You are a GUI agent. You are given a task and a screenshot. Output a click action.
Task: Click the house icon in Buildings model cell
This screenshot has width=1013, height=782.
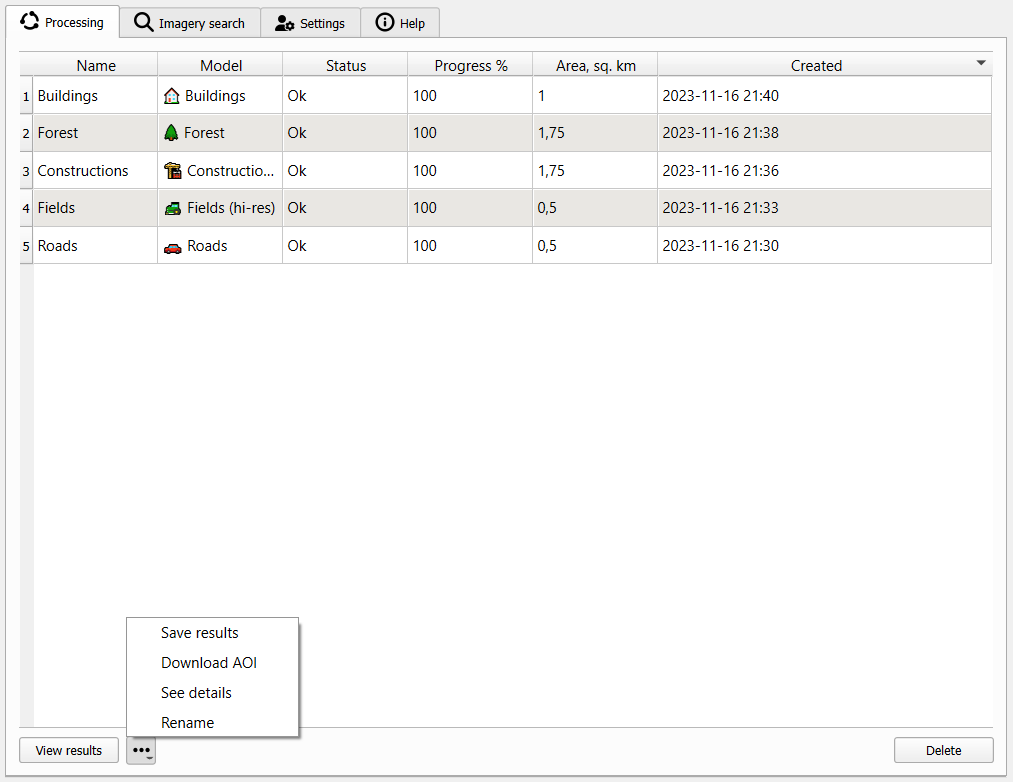(171, 96)
